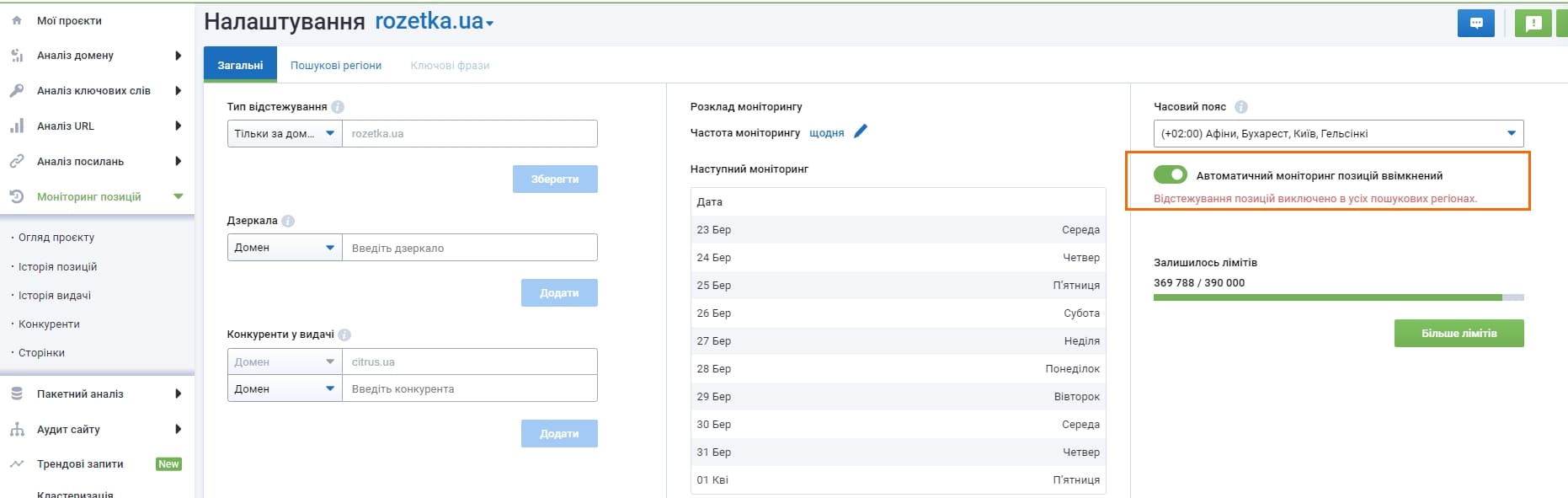Click the 369 788 / 390 000 limits value

[1199, 283]
